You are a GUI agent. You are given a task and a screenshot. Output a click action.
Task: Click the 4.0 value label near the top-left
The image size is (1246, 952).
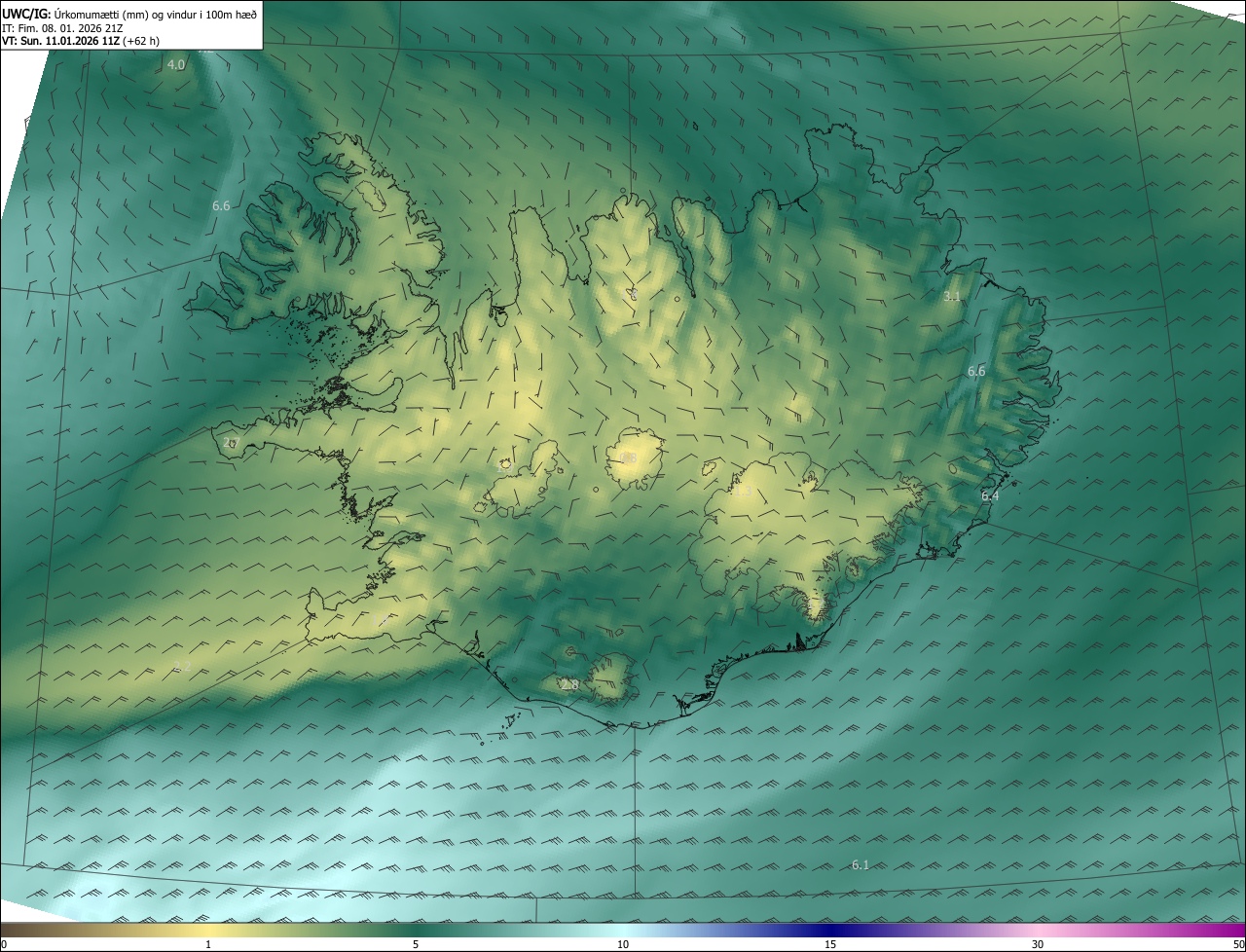176,64
